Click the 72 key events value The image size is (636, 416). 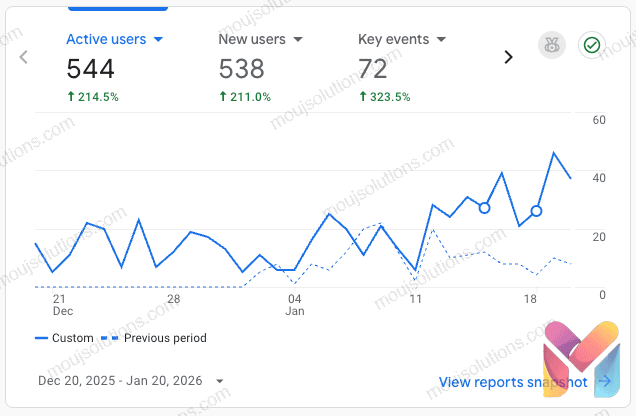373,69
